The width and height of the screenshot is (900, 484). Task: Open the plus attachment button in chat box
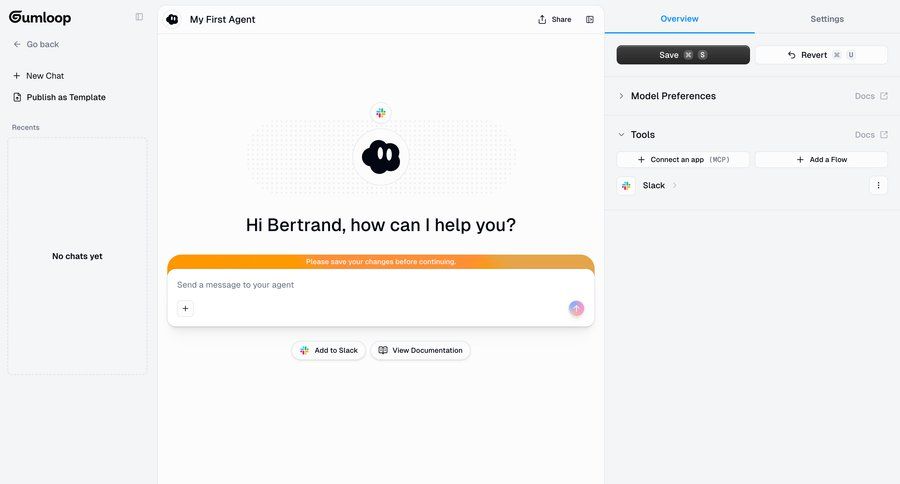tap(185, 308)
